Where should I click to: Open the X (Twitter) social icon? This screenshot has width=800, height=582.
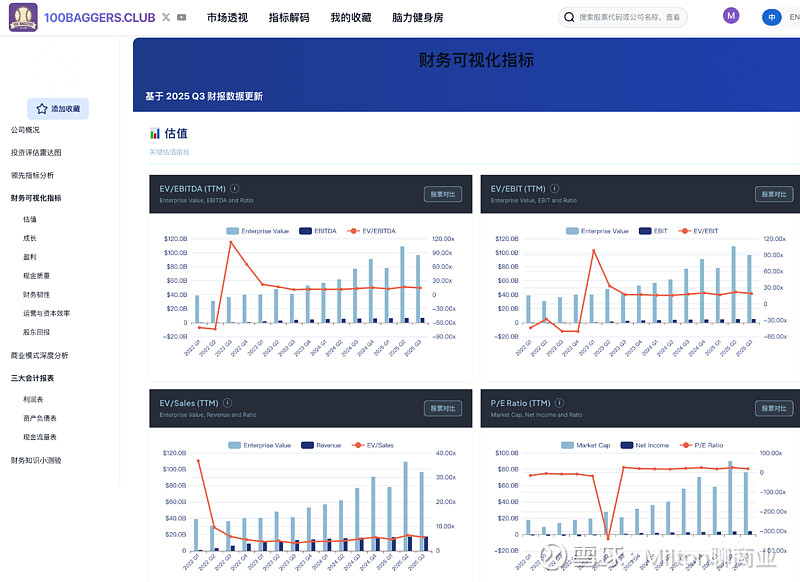pyautogui.click(x=166, y=17)
